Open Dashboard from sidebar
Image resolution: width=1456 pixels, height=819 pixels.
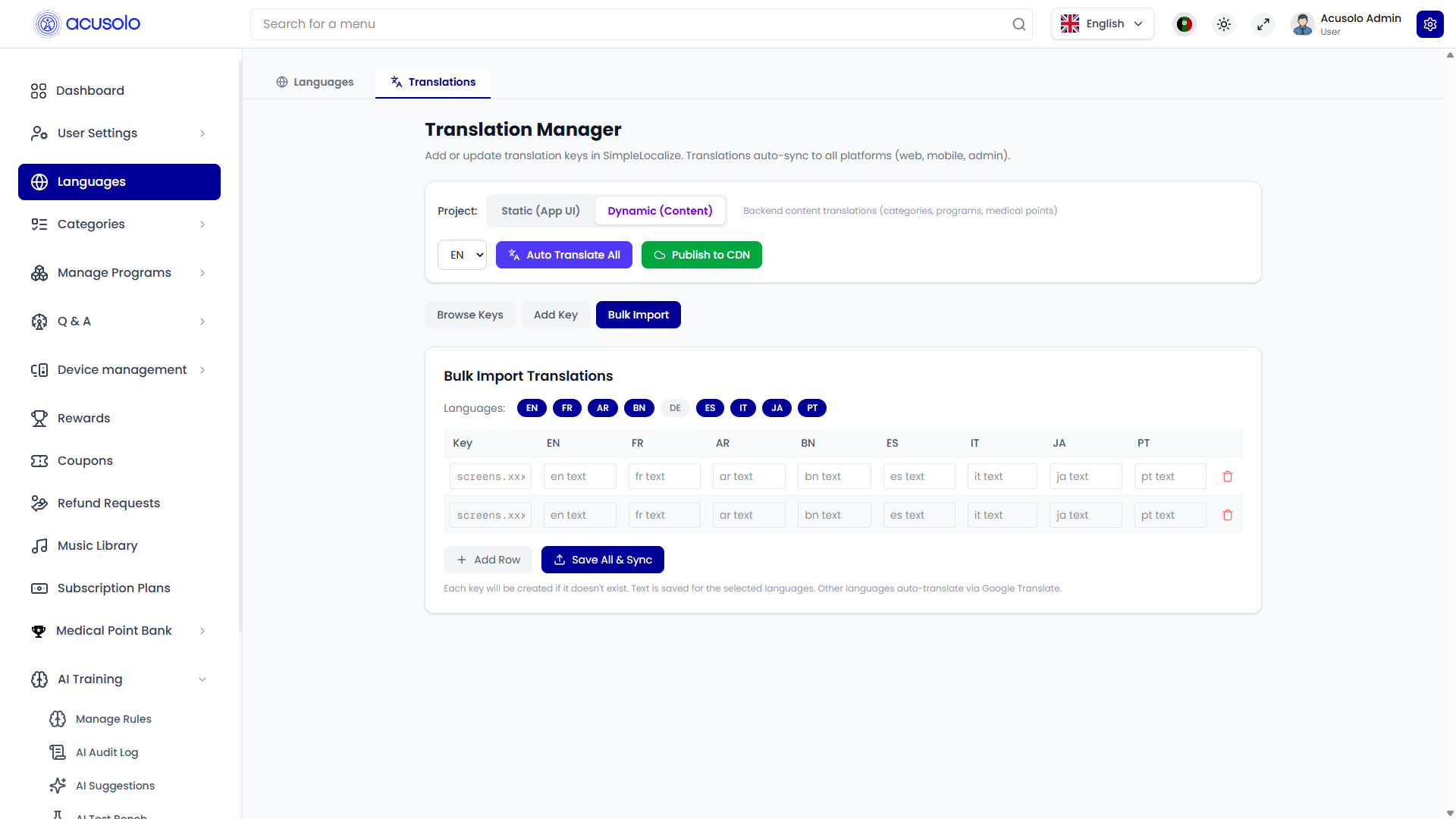tap(90, 91)
